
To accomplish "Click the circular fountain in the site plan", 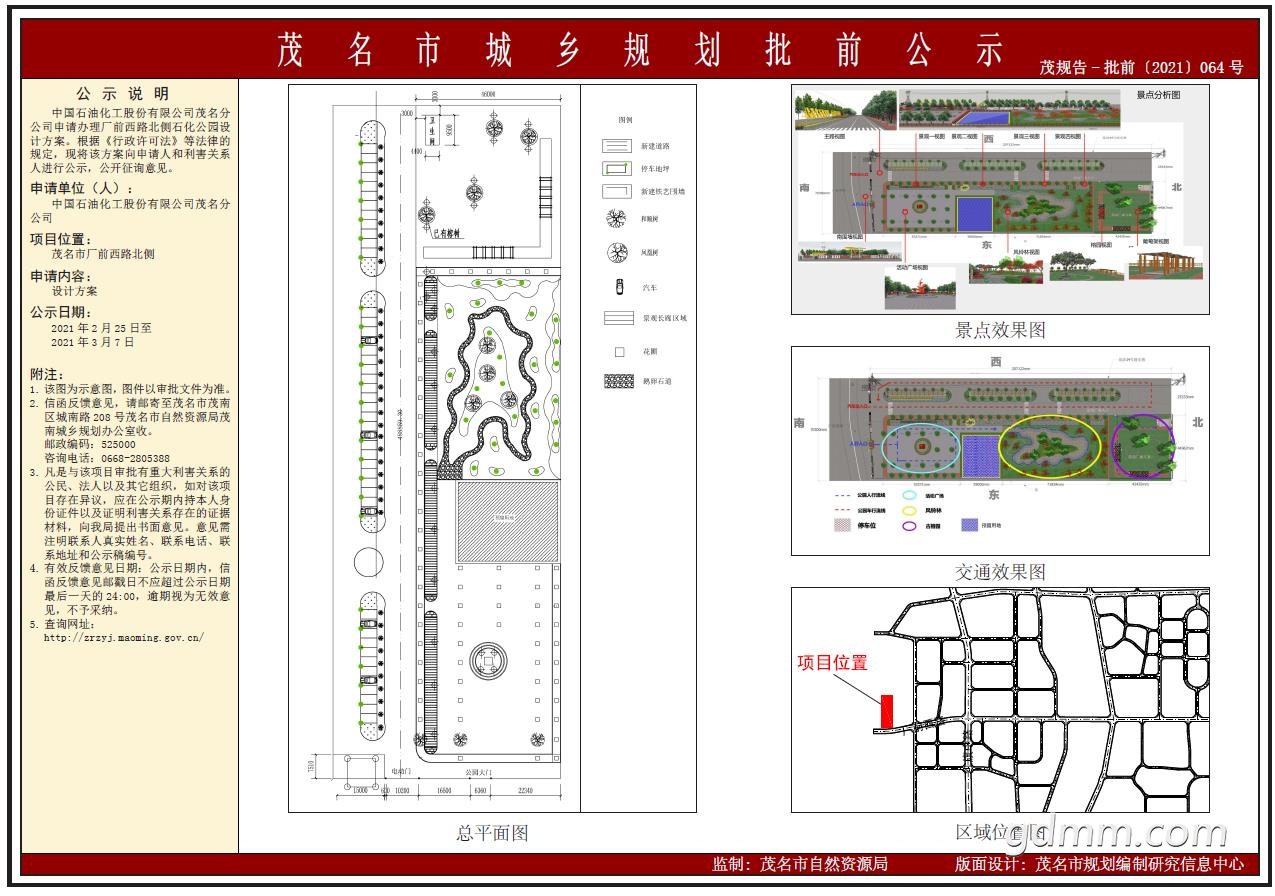I will 487,660.
